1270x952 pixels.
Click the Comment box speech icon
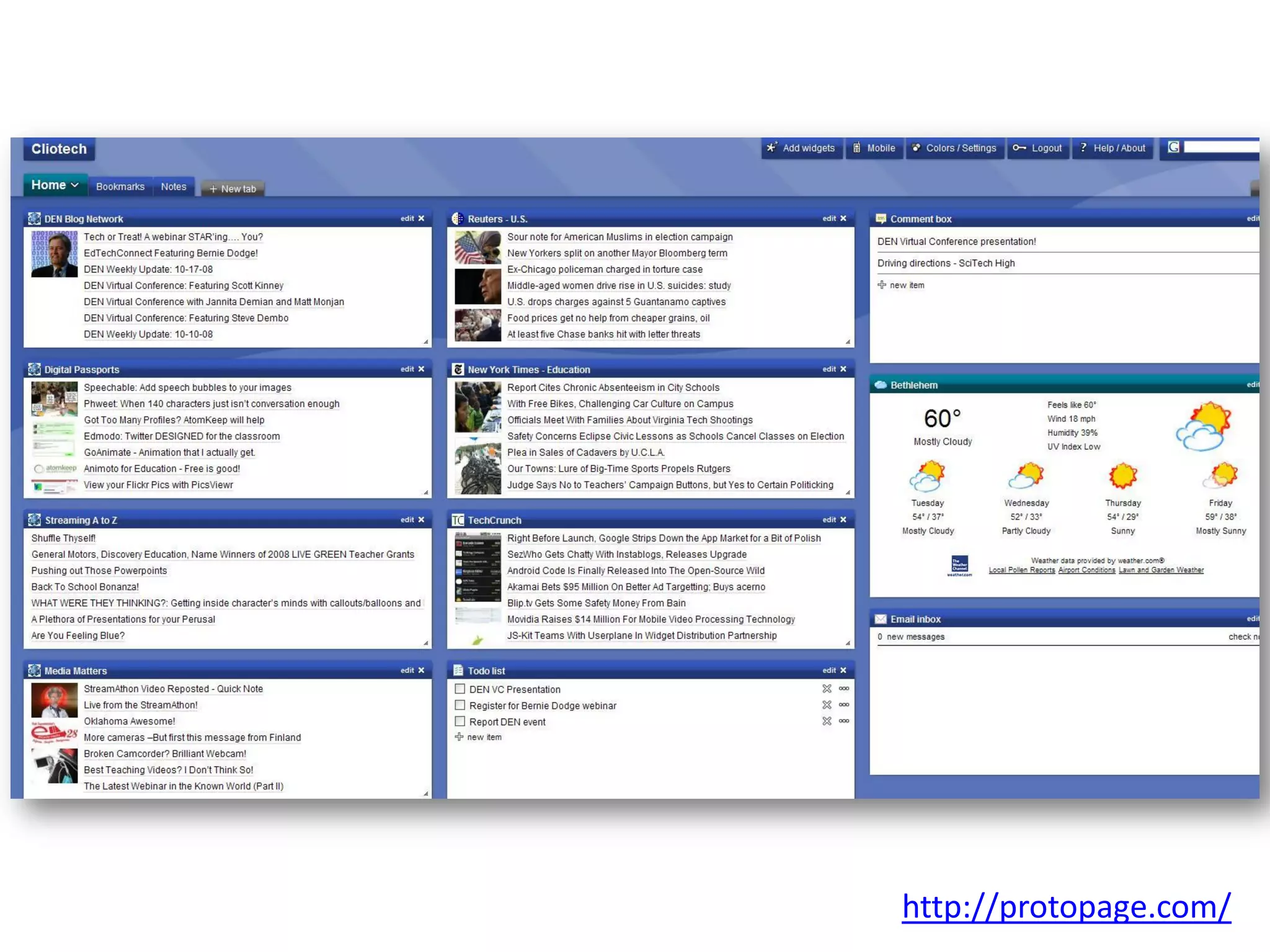(881, 219)
